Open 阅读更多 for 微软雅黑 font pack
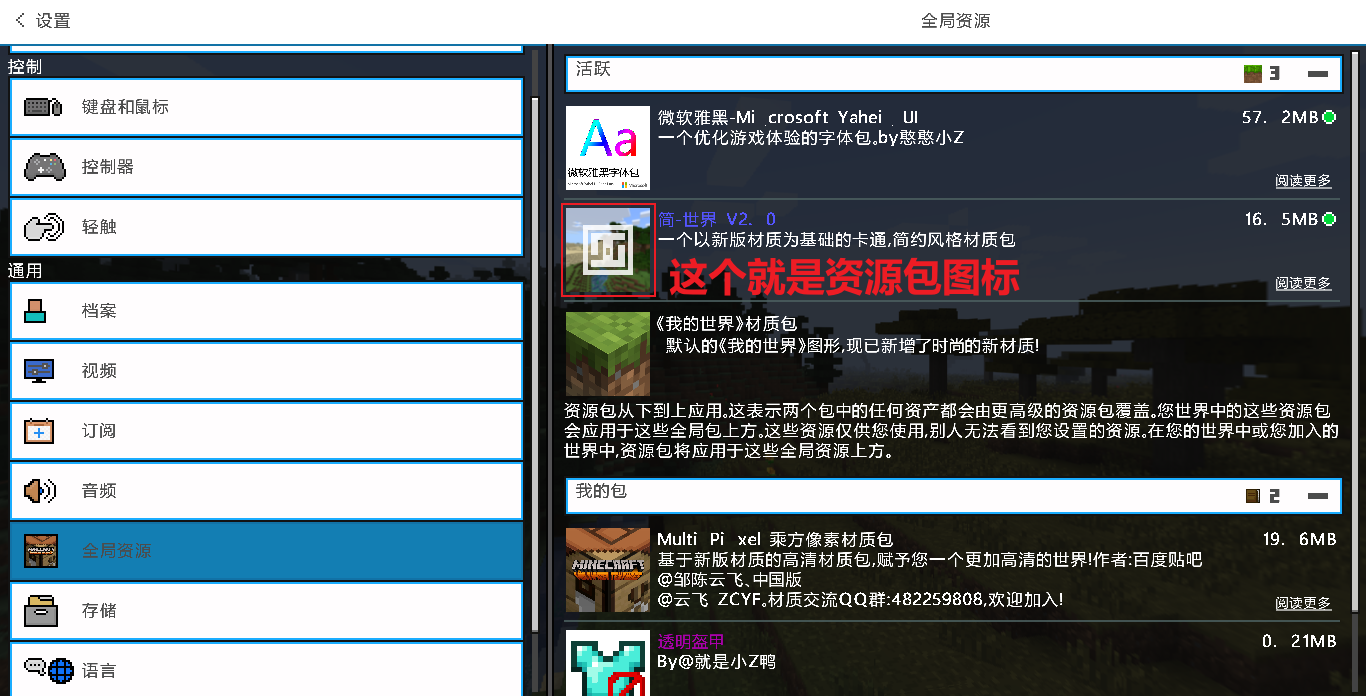Screen dimensions: 1366x696 pos(1303,181)
